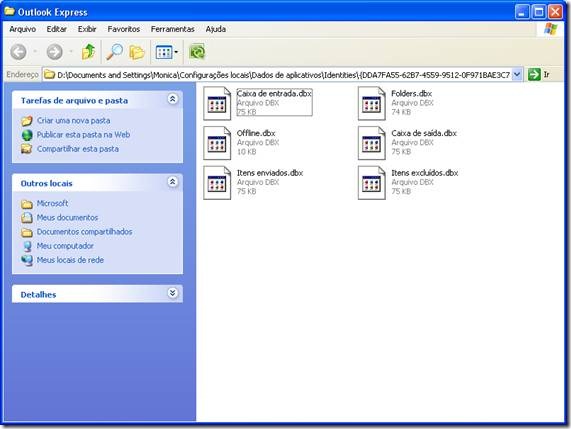This screenshot has width=571, height=429.
Task: Select the Caixa de entrada.dbx file name
Action: 274,94
